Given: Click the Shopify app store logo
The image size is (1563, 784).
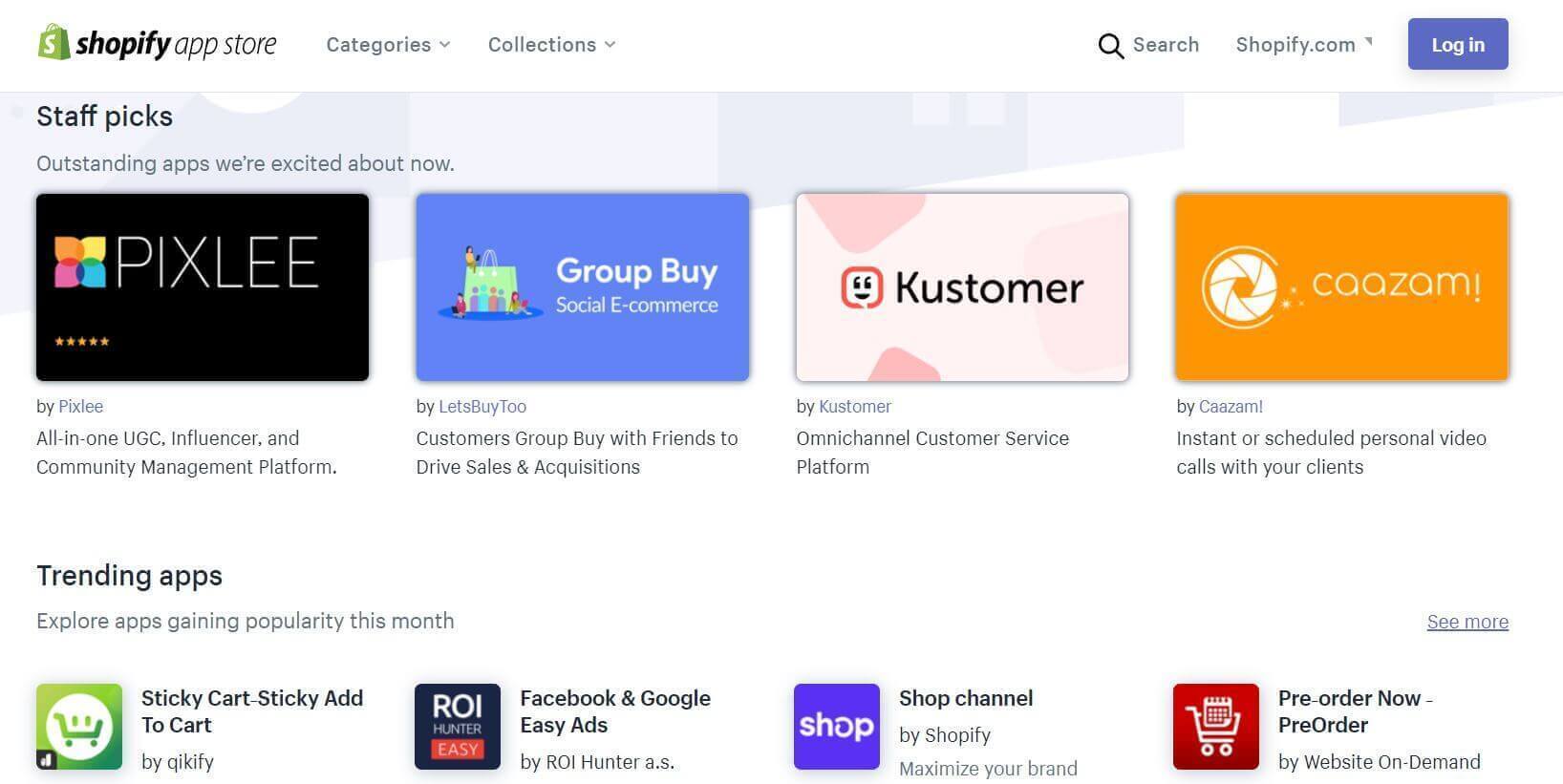Looking at the screenshot, I should [x=158, y=44].
